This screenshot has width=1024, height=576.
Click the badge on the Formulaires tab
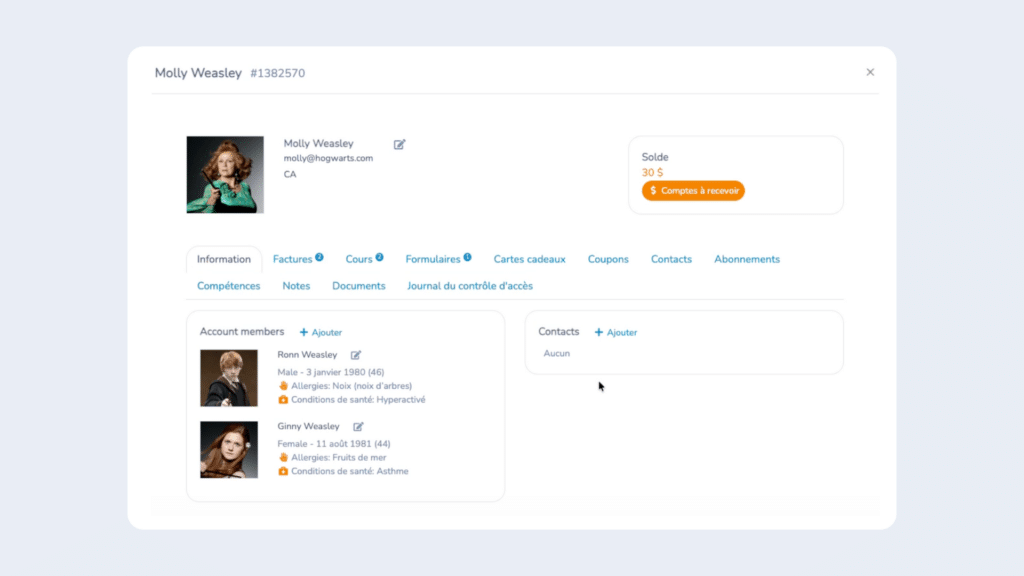(468, 257)
